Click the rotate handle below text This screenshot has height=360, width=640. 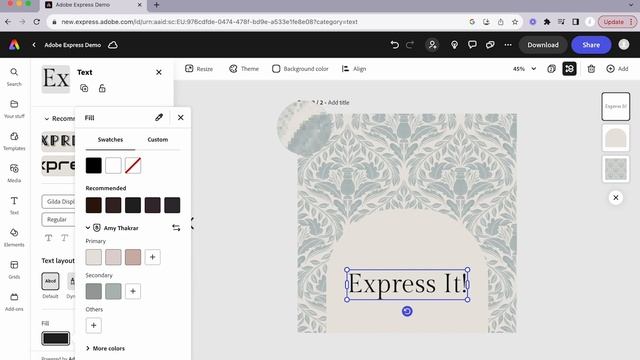407,311
